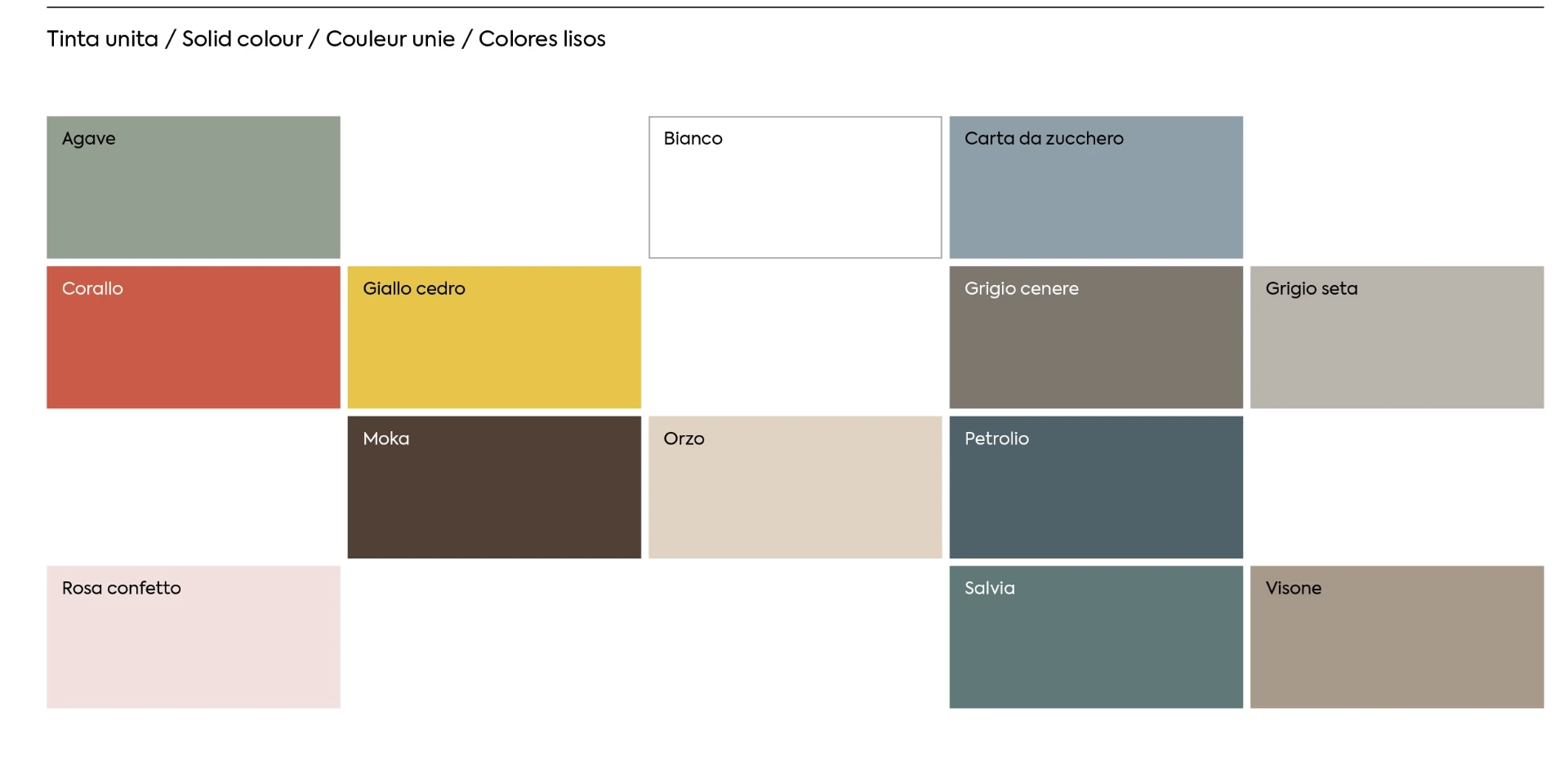Click the 'Rosa confetto' label text
Screen dimensions: 1568x779
[x=122, y=588]
